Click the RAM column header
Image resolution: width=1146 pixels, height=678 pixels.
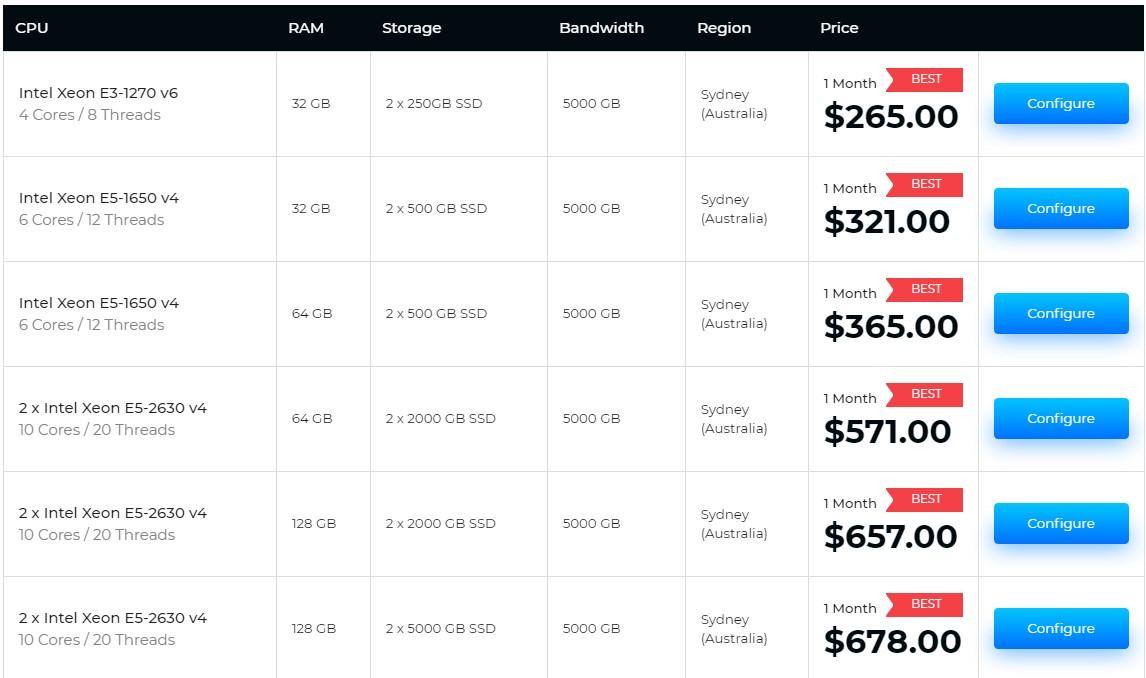coord(306,28)
